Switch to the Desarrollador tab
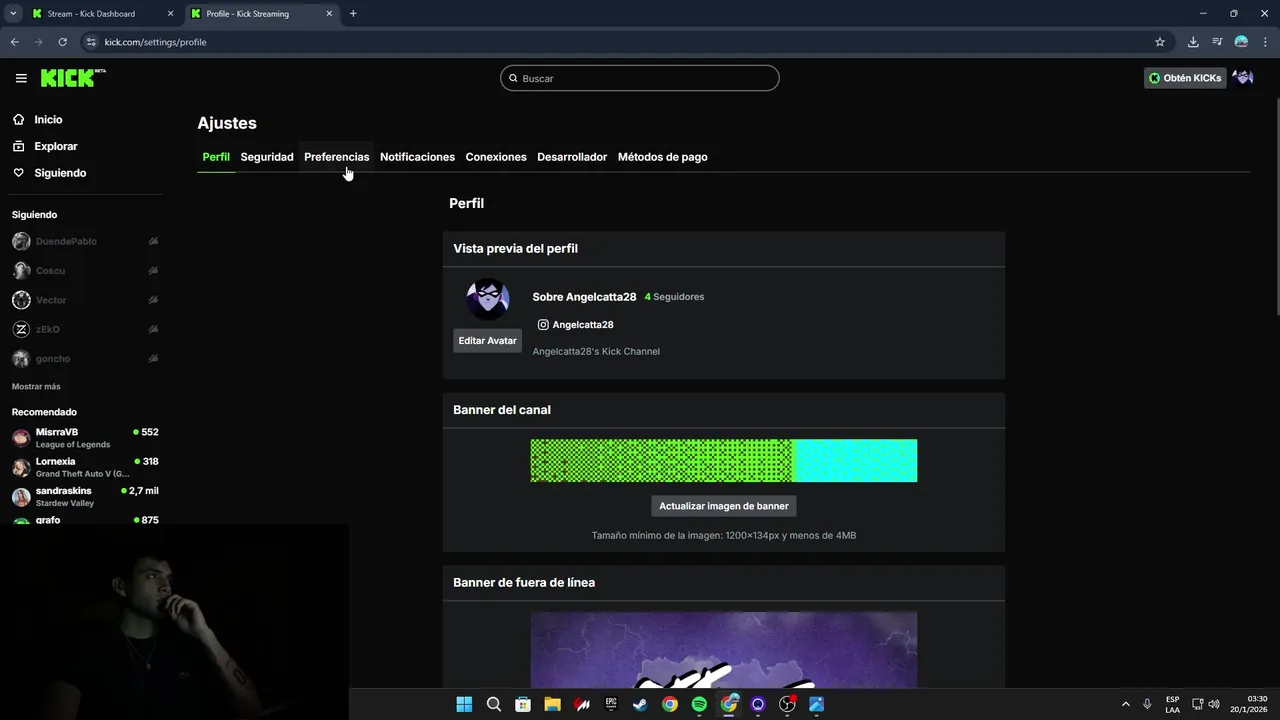The height and width of the screenshot is (720, 1280). 572,157
